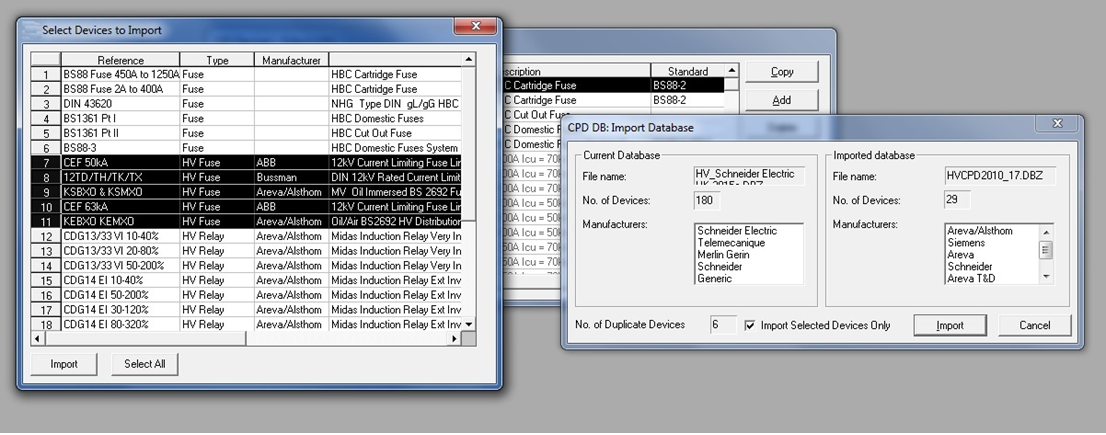The image size is (1106, 435).
Task: Click the Select All button
Action: (145, 364)
